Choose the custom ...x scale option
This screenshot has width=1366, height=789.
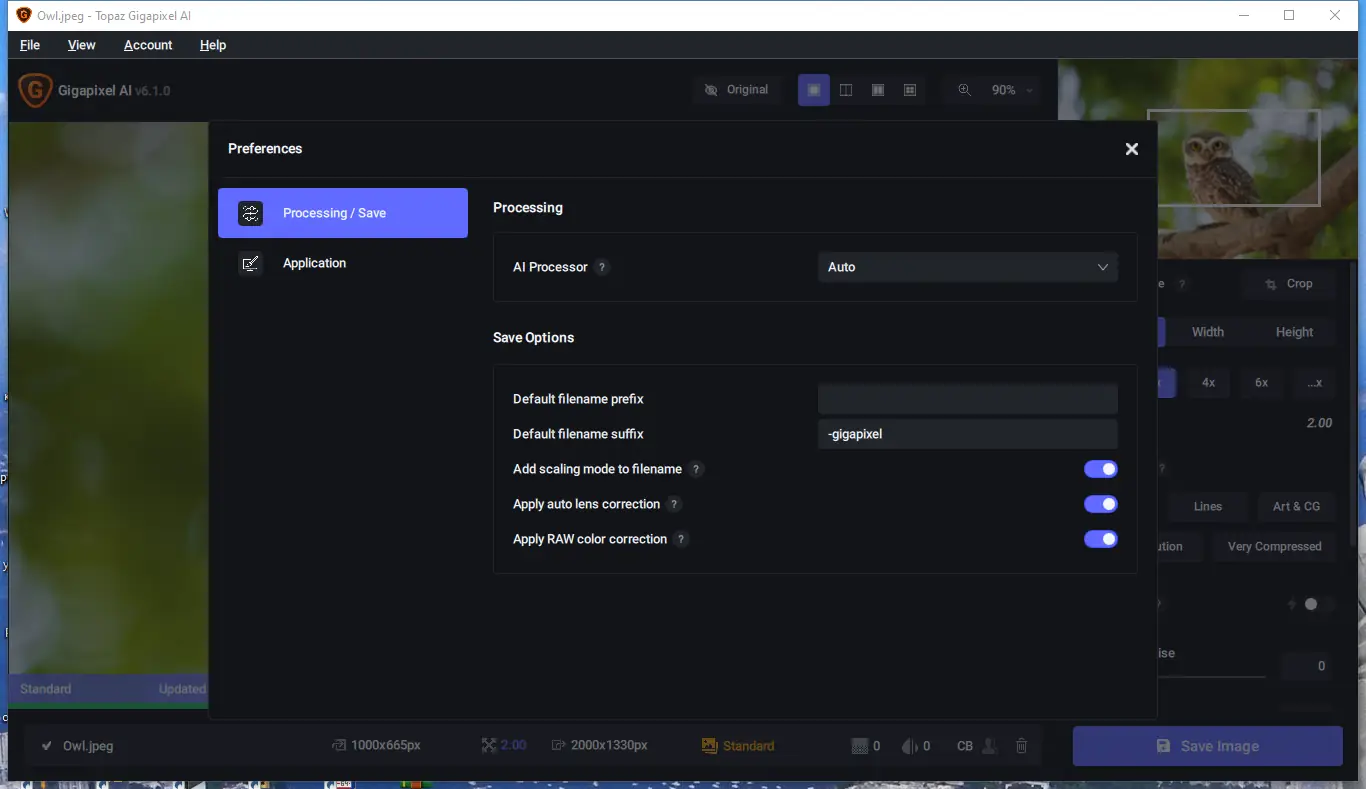point(1315,383)
